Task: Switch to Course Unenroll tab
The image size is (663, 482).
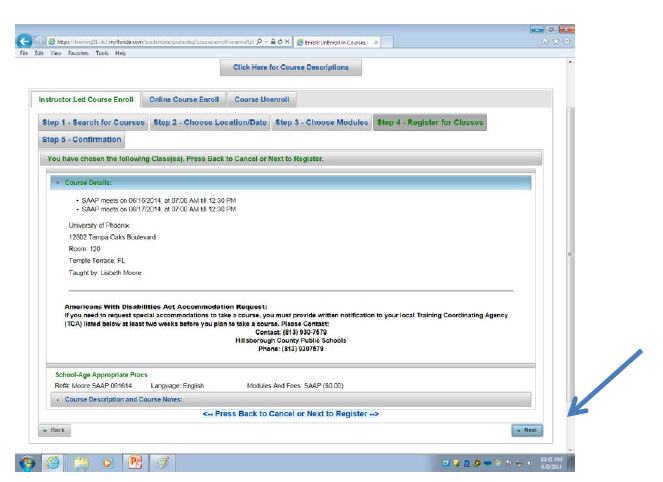Action: click(262, 100)
